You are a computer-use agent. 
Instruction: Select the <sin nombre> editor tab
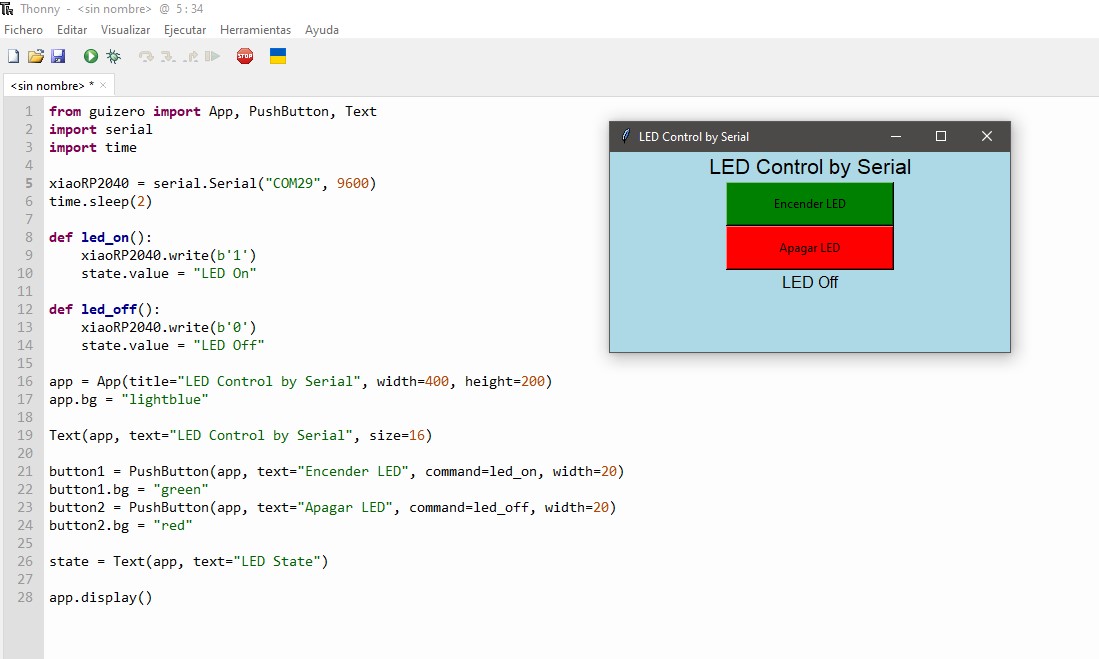[48, 86]
